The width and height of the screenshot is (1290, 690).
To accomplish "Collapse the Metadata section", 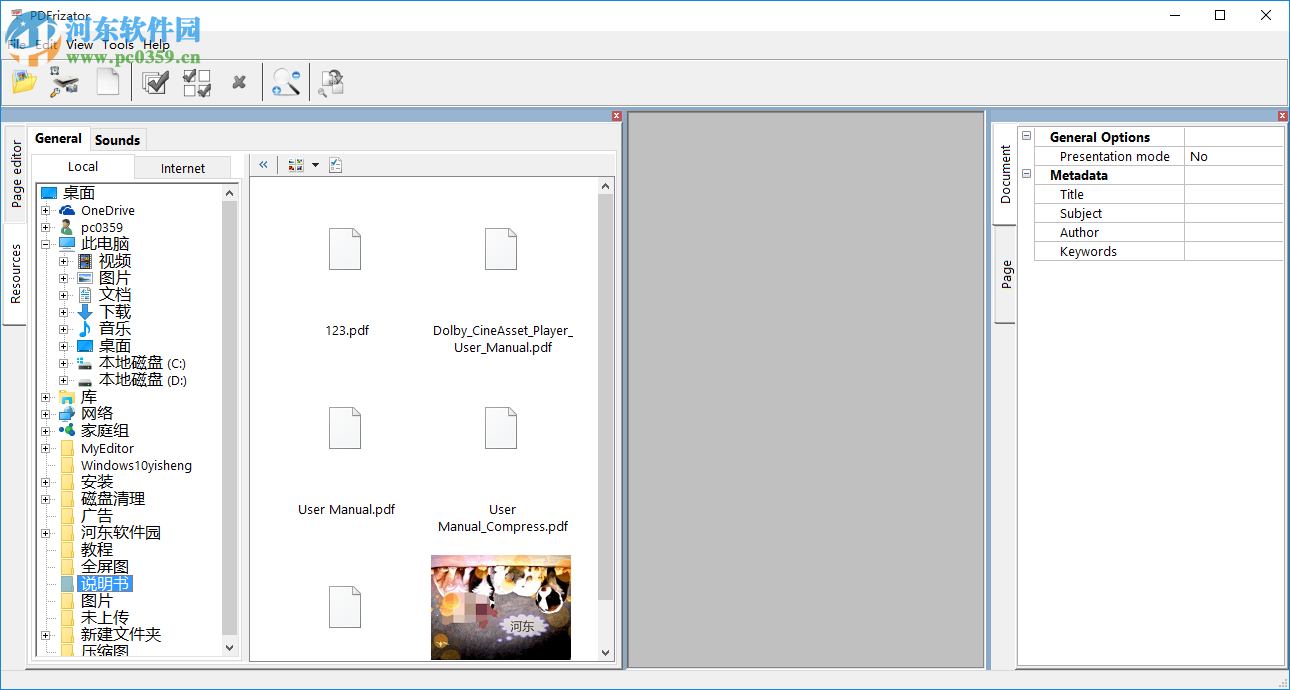I will pos(1026,175).
